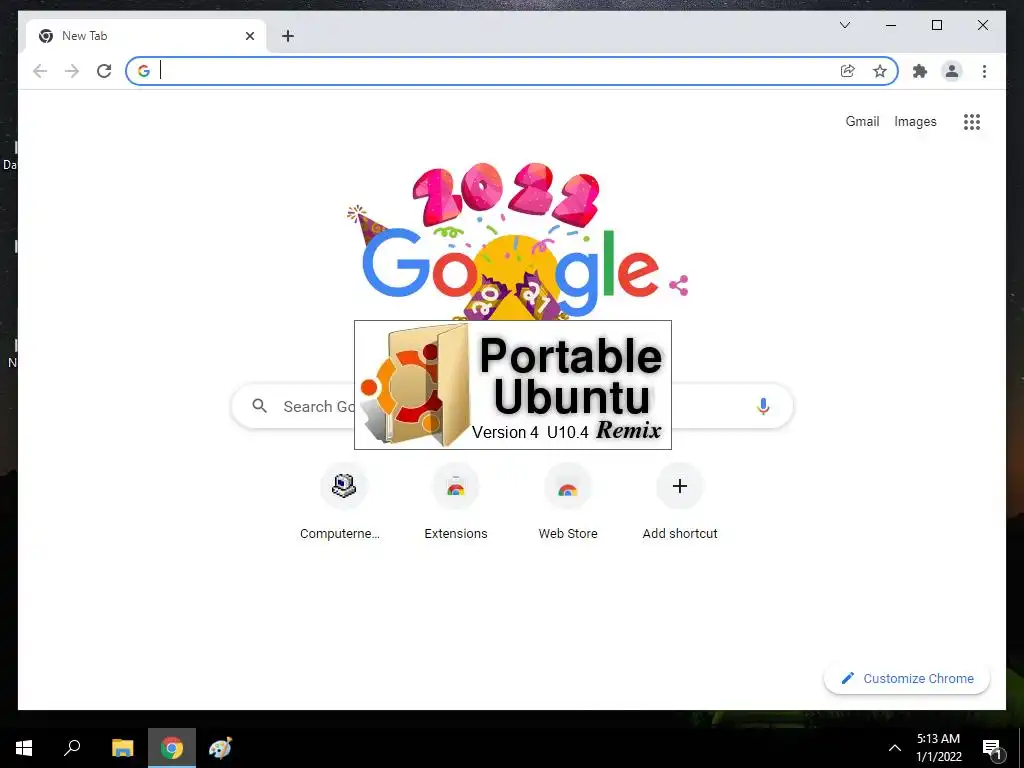
Task: Expand the tab search dropdown arrow
Action: tap(844, 25)
